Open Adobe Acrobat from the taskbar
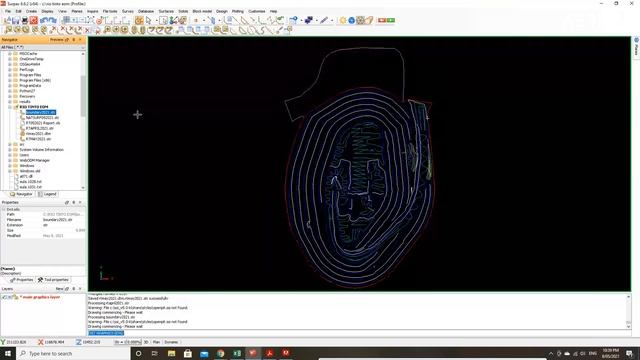The width and height of the screenshot is (640, 360). tap(269, 353)
